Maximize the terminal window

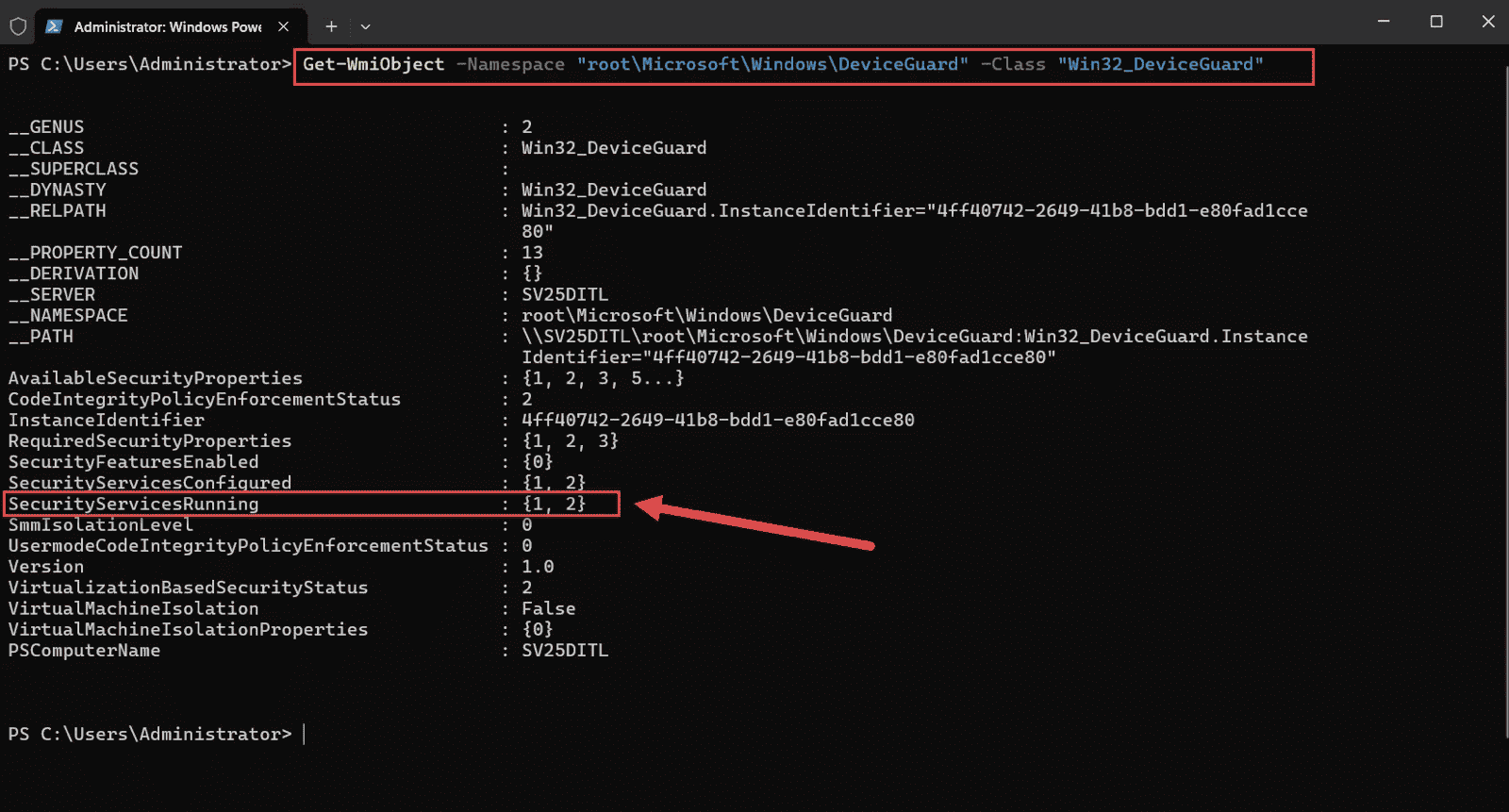tap(1436, 22)
